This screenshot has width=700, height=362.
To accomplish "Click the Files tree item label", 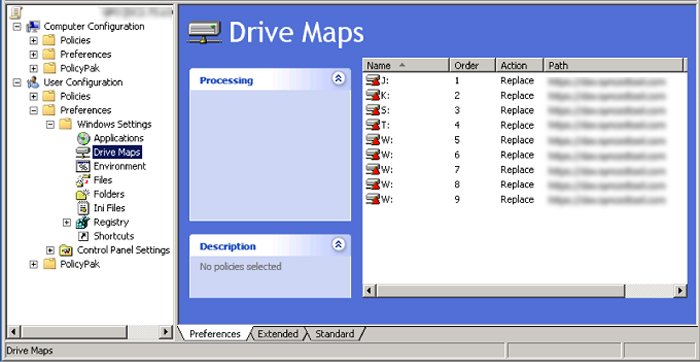I will [103, 180].
